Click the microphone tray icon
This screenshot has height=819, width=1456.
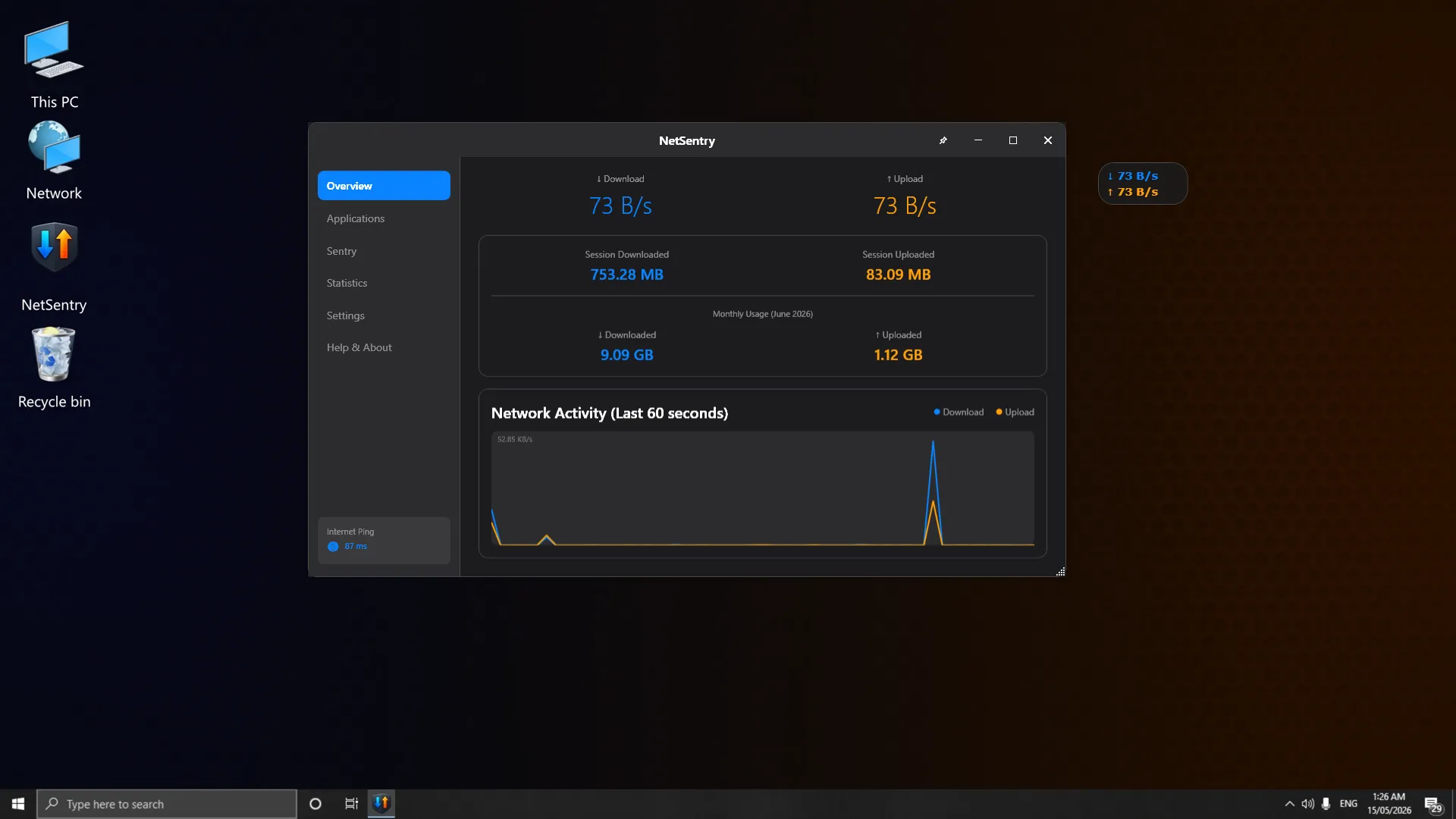[x=1326, y=804]
